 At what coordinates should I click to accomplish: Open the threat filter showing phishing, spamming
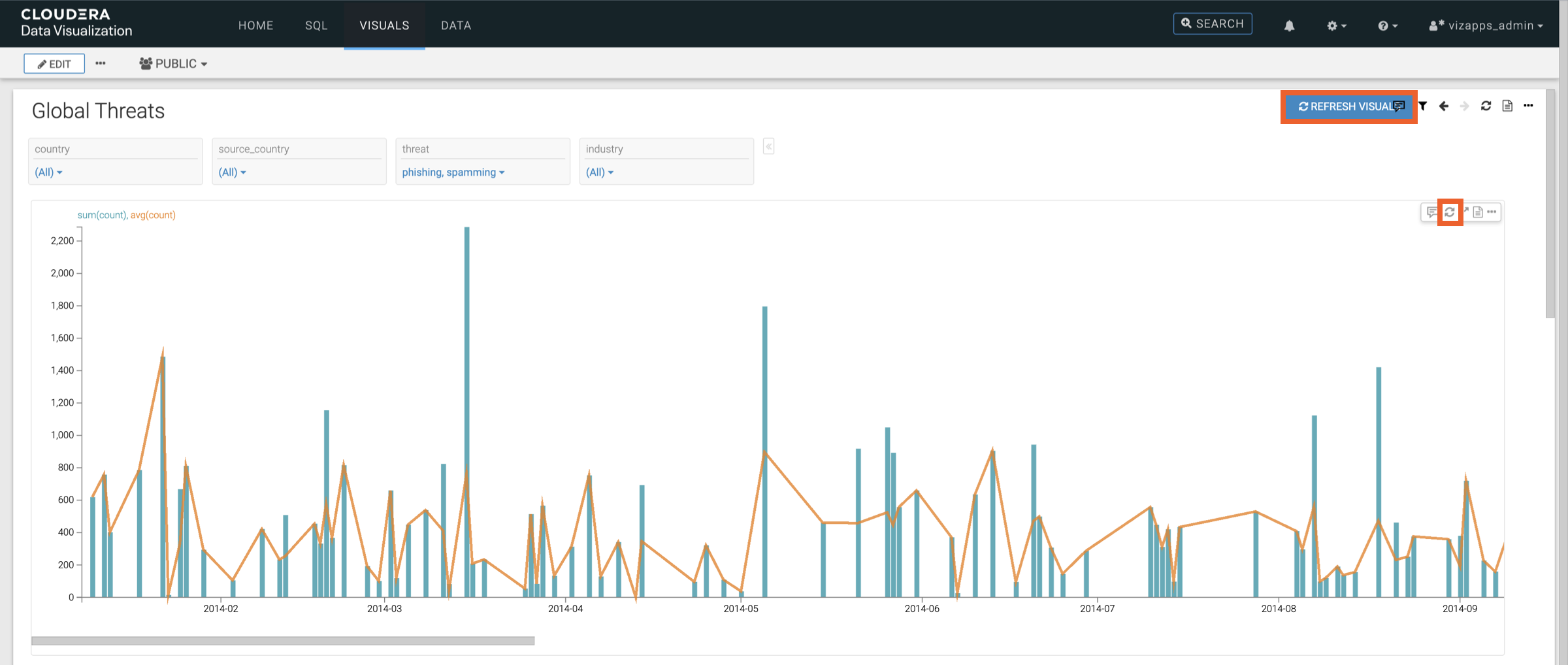click(453, 172)
